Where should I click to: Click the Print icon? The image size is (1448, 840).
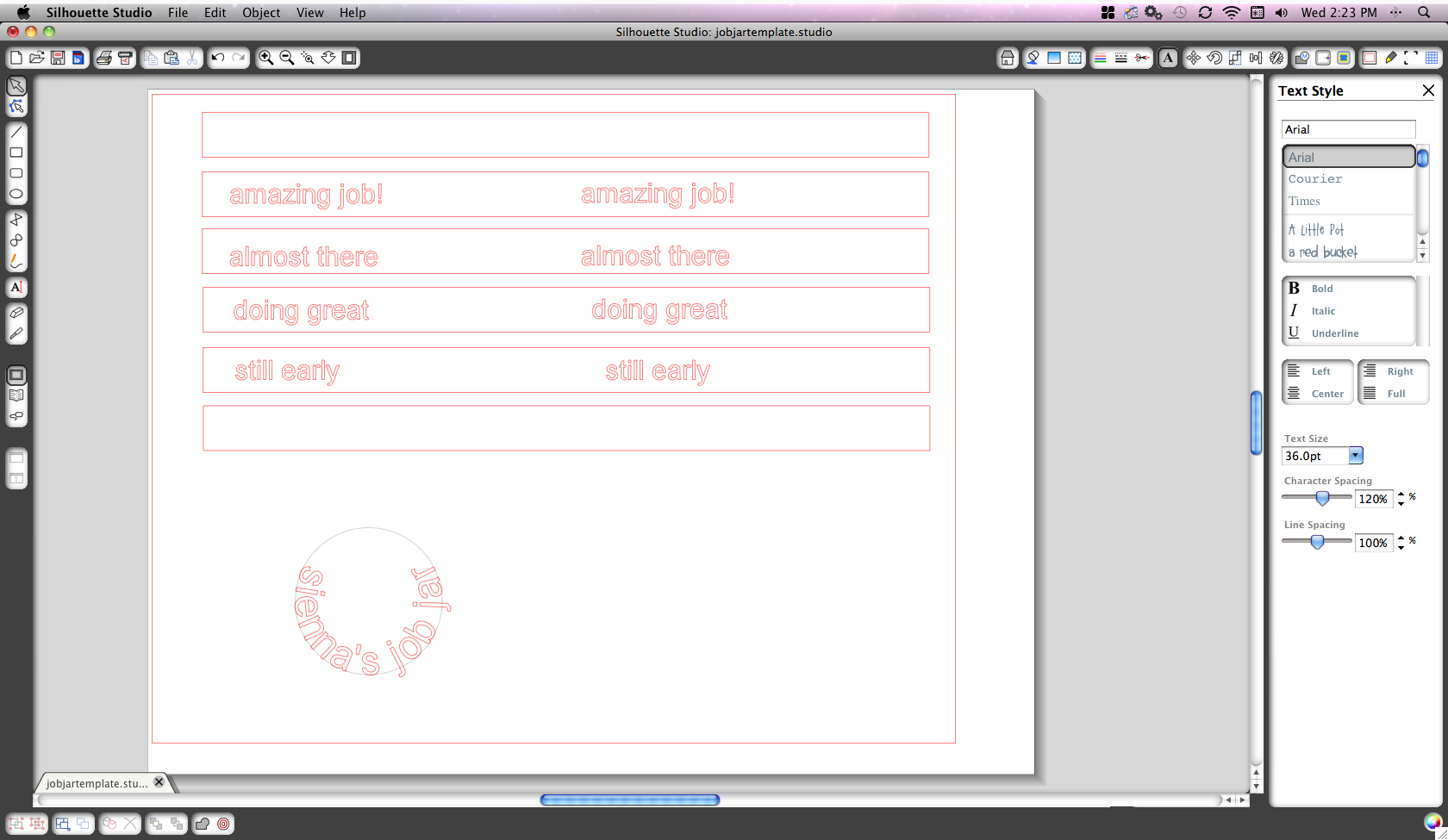[x=104, y=58]
